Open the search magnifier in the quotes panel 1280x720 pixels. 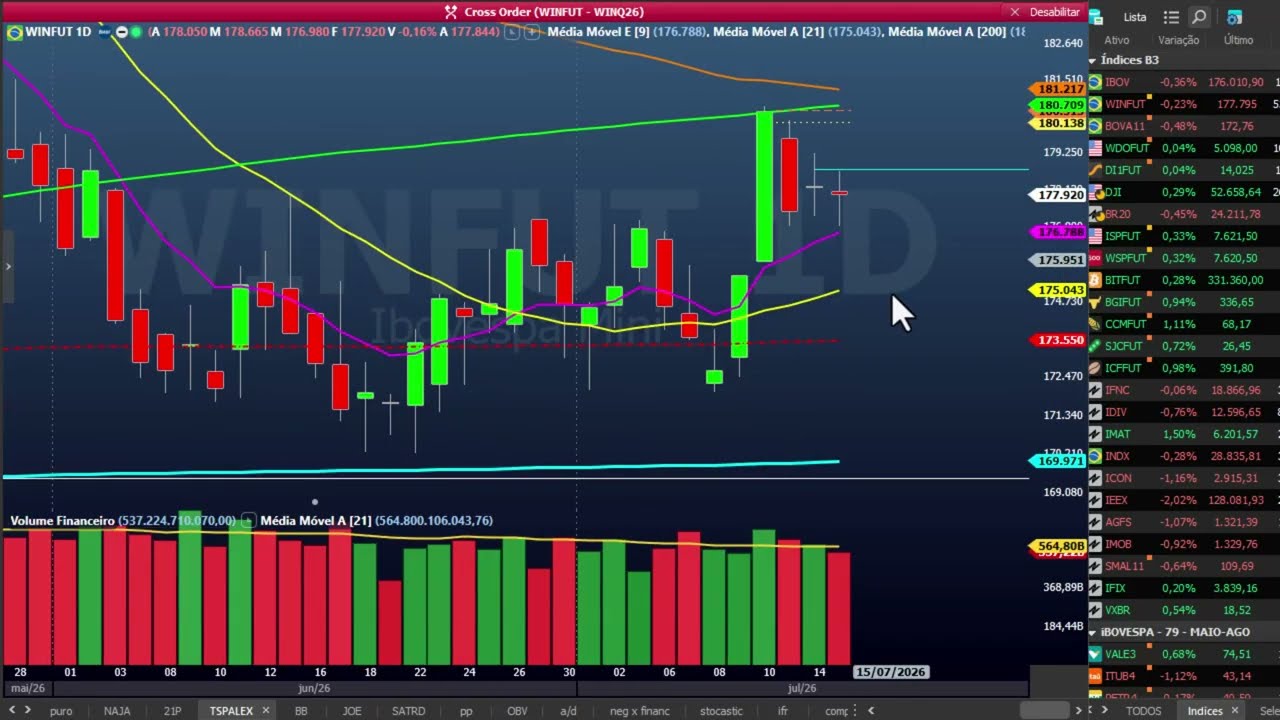[x=1199, y=17]
